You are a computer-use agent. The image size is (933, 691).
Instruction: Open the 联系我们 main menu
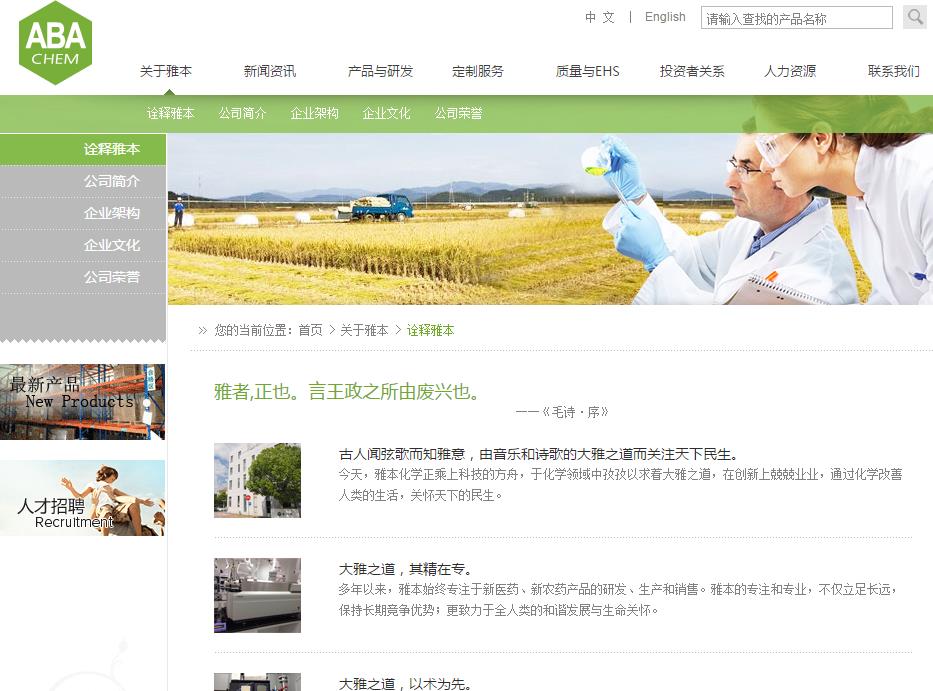[894, 71]
